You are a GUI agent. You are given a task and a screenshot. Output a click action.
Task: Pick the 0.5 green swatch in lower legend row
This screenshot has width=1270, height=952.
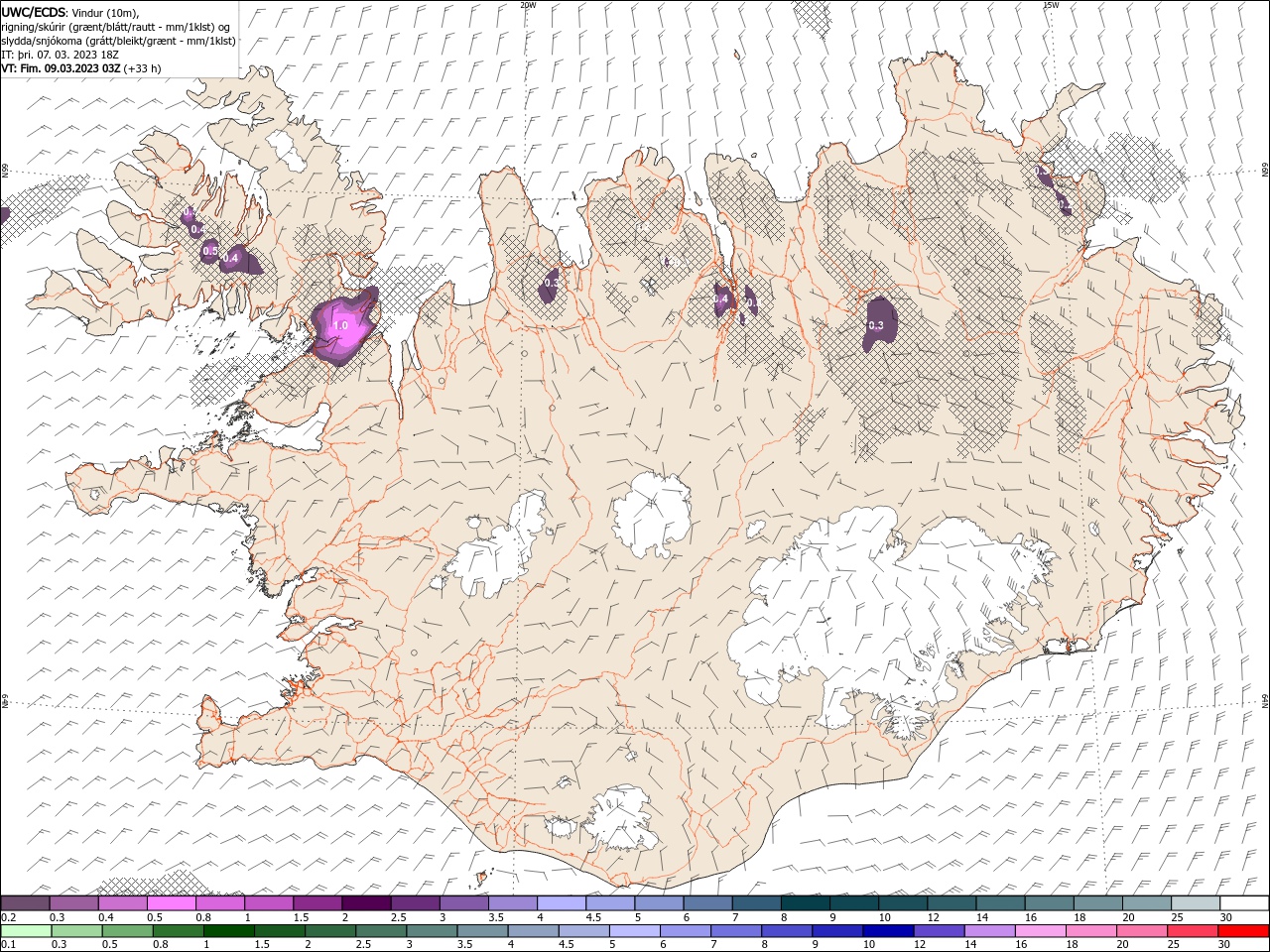point(127,931)
